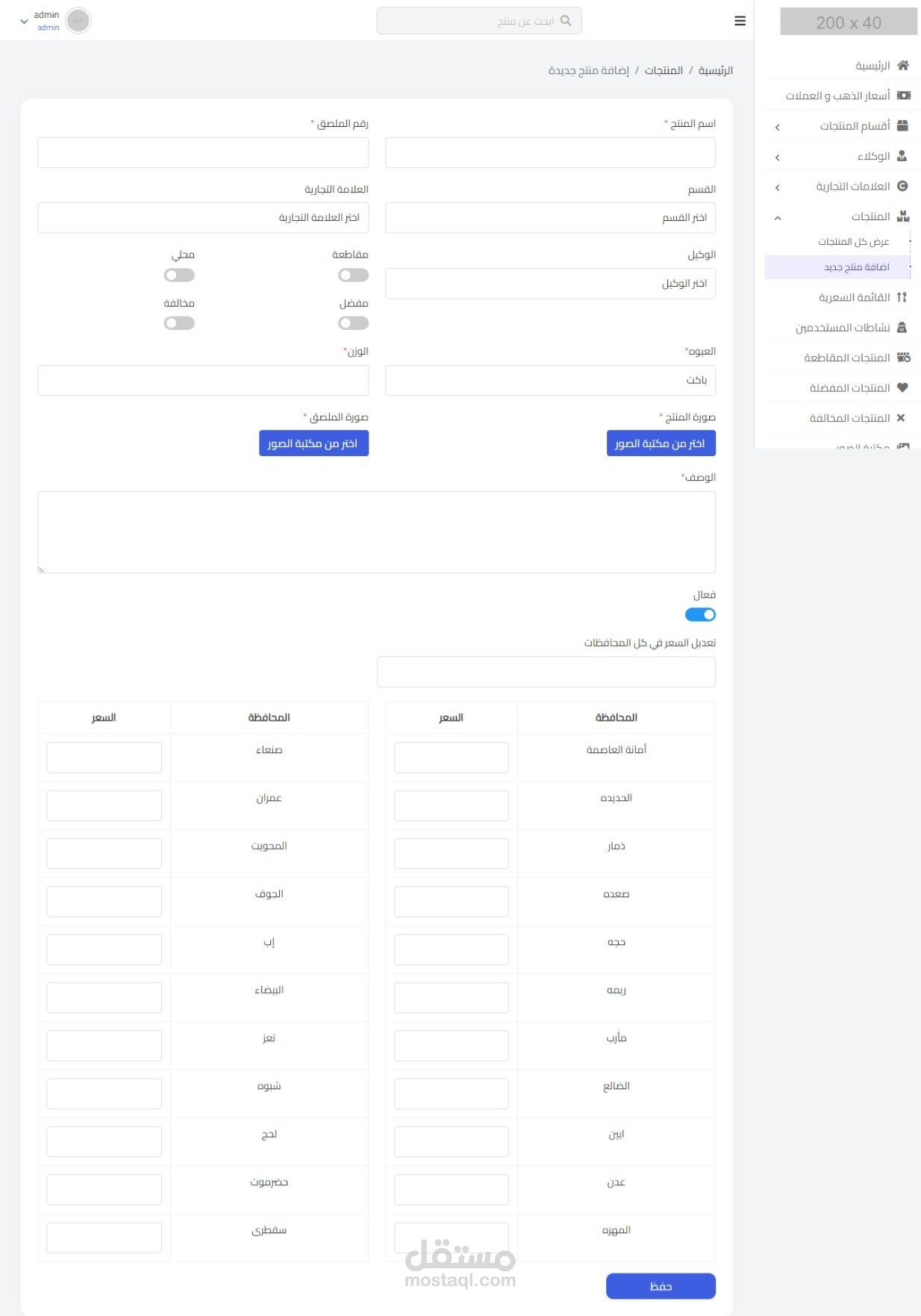This screenshot has height=1316, width=921.
Task: Click the X icon for violating products
Action: click(901, 418)
